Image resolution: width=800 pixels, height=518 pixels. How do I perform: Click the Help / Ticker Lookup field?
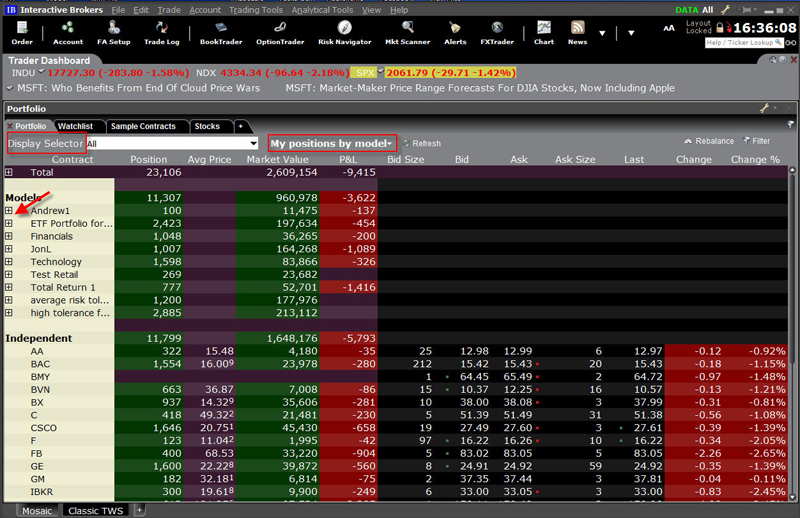(x=744, y=42)
